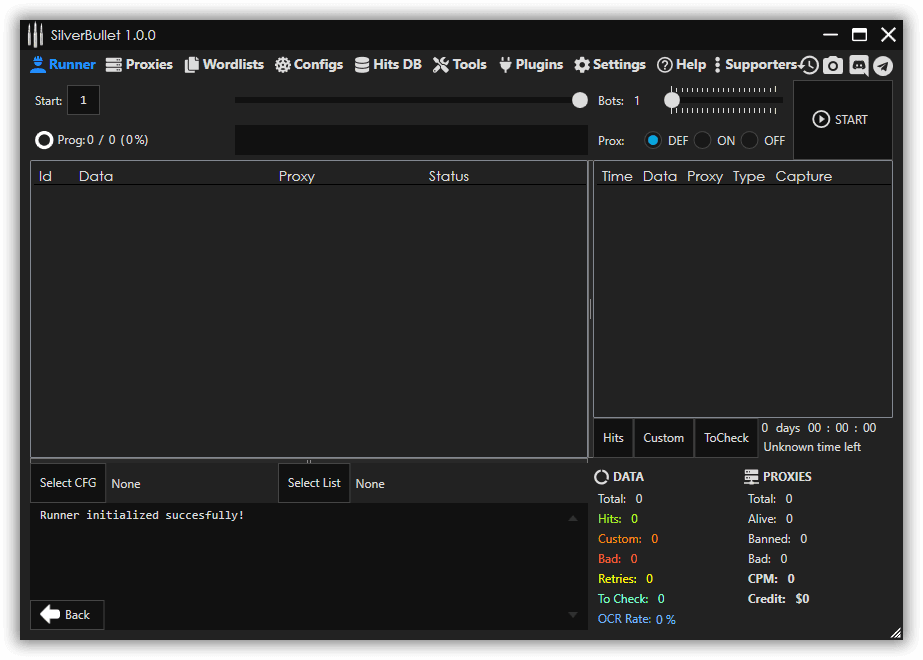Open the Select CFG chooser
This screenshot has height=660, width=923.
(x=67, y=483)
